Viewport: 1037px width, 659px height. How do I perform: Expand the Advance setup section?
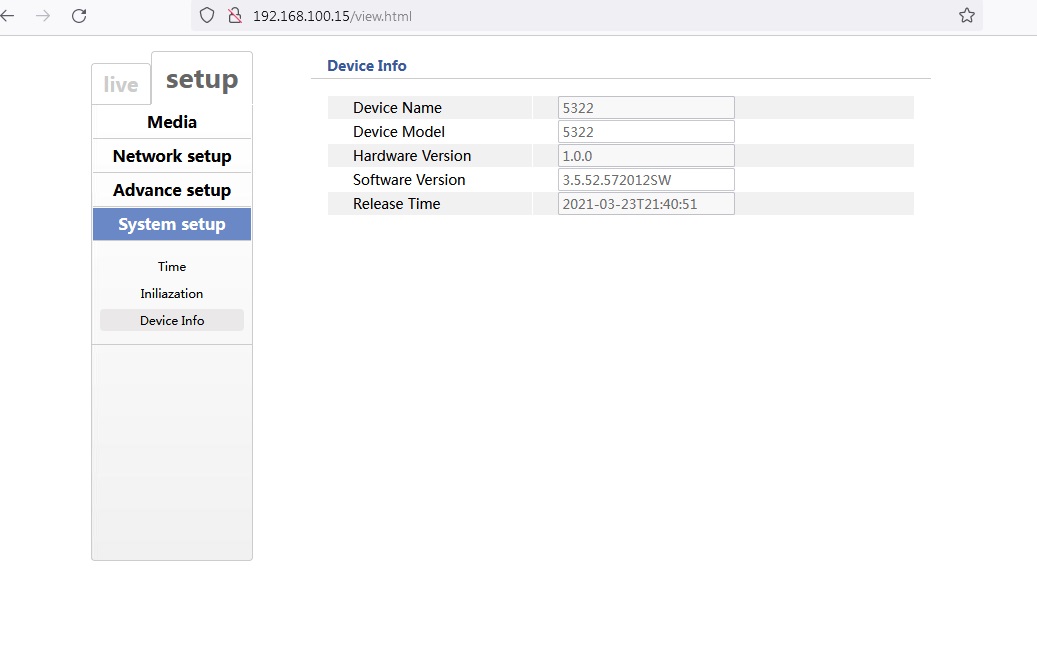[172, 190]
